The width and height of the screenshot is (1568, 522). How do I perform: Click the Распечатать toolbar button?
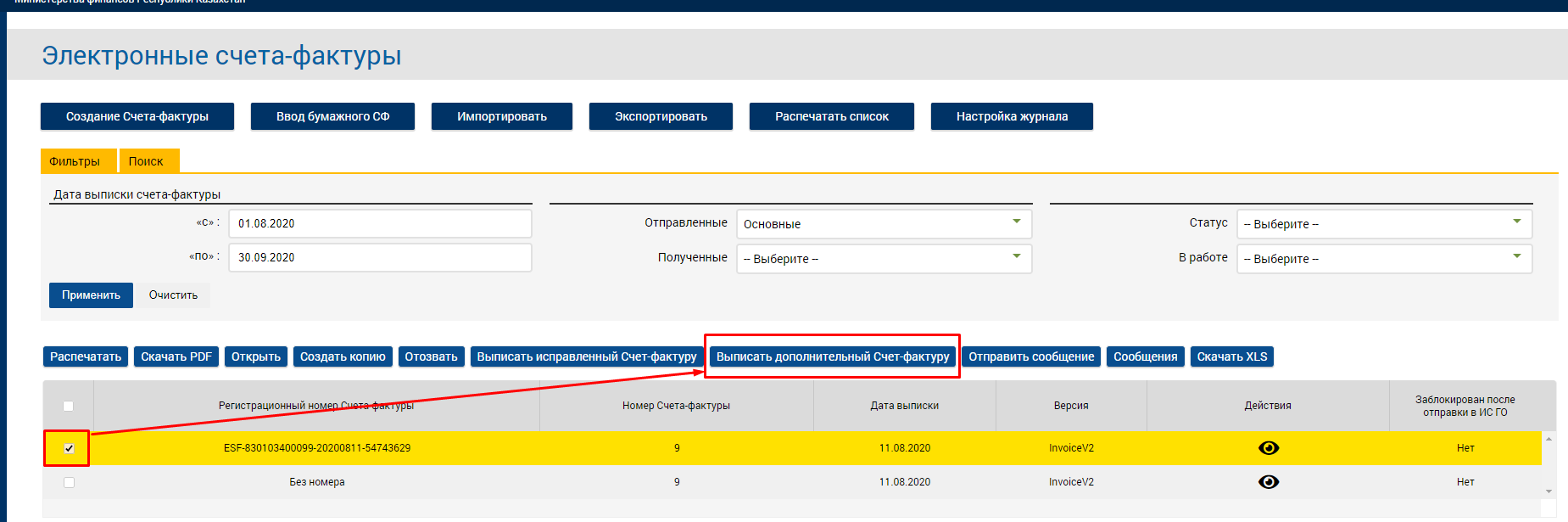[86, 356]
